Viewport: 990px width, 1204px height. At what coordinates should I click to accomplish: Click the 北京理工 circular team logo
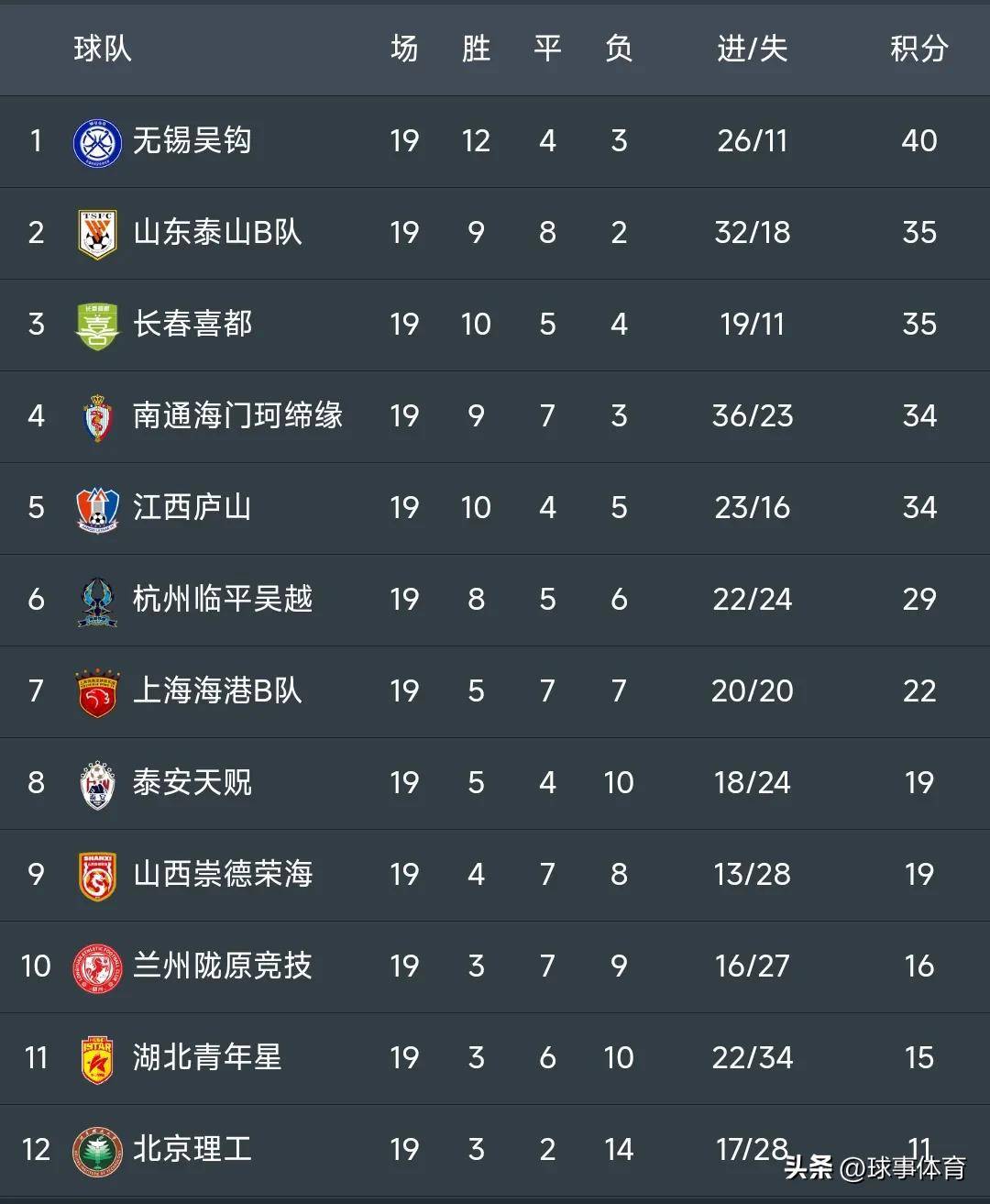click(x=97, y=1151)
